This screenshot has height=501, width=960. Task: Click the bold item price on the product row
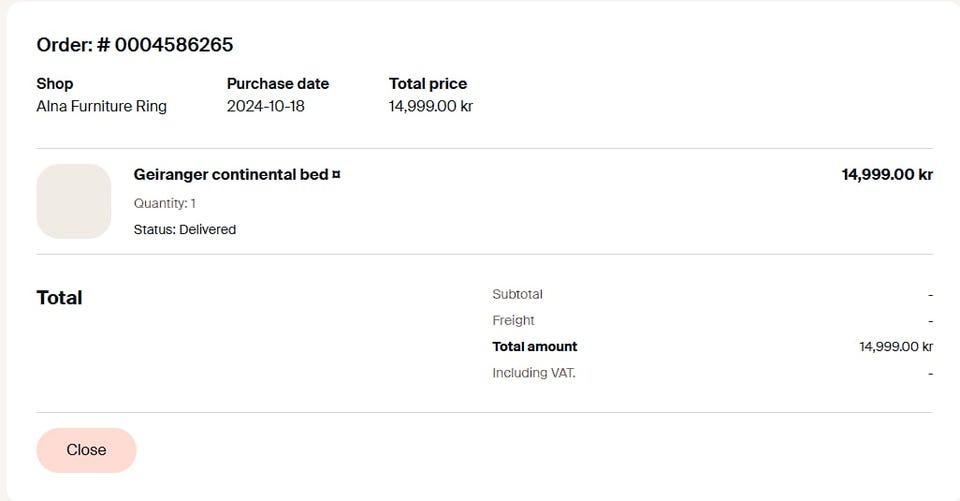click(x=887, y=175)
